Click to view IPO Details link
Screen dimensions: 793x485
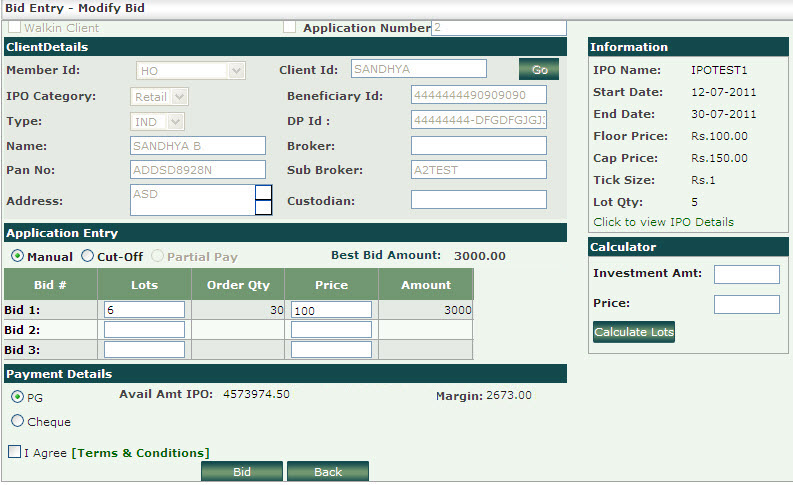(x=663, y=222)
